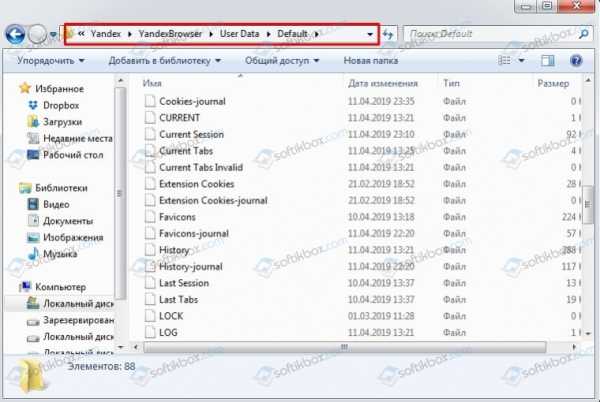This screenshot has width=600, height=402.
Task: Create folder with Новая папка
Action: tap(370, 60)
